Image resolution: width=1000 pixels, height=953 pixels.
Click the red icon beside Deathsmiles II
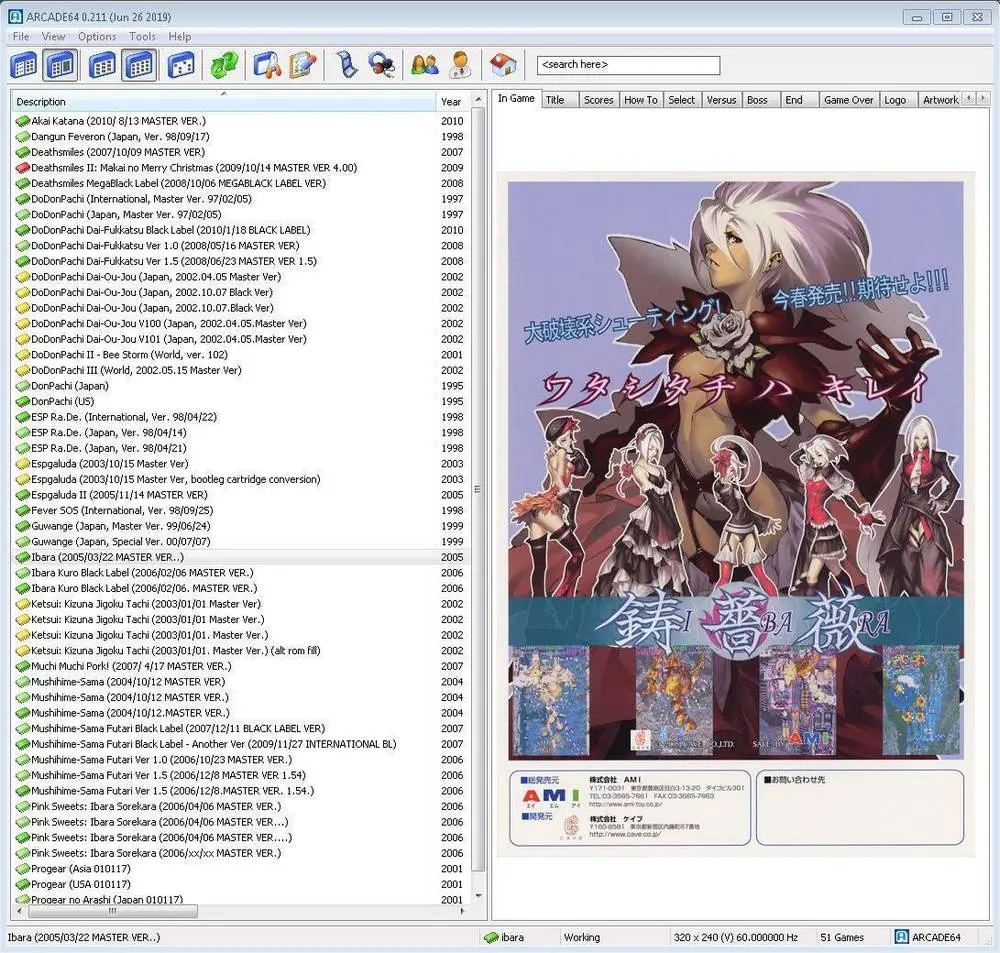coord(22,168)
